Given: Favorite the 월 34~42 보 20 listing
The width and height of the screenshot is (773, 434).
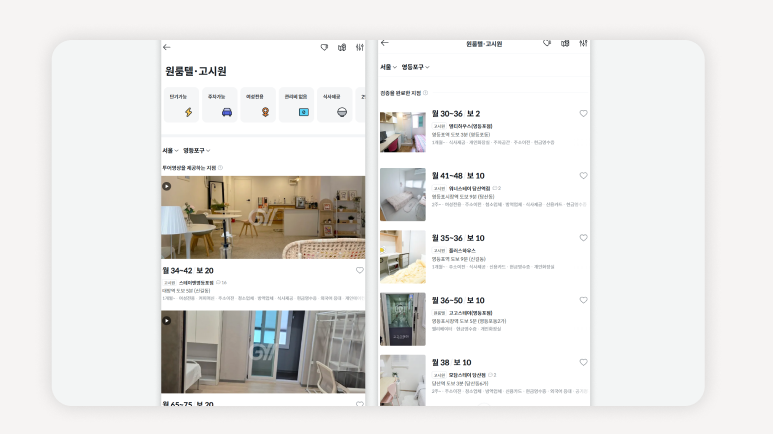Looking at the screenshot, I should [360, 270].
